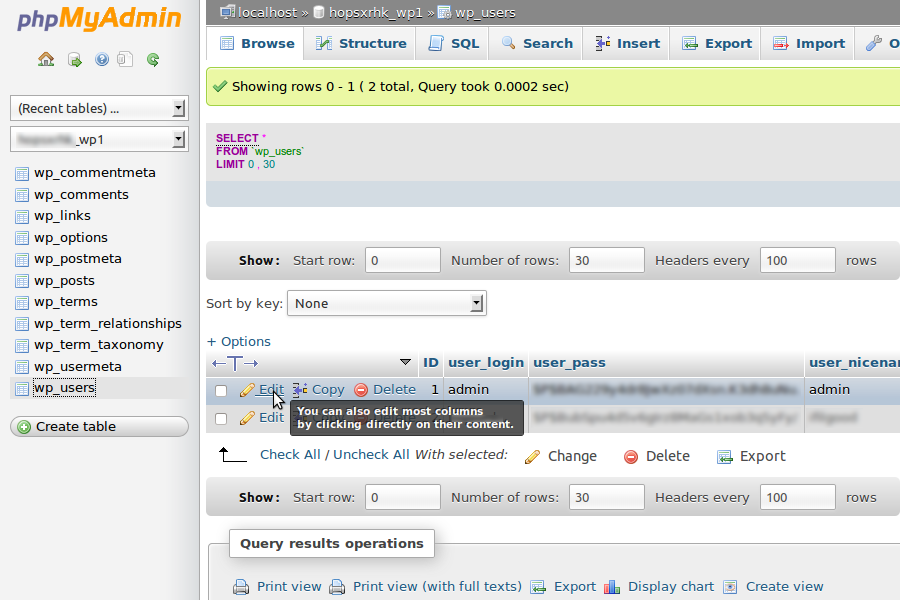
Task: Sort by the ID column header
Action: click(430, 363)
